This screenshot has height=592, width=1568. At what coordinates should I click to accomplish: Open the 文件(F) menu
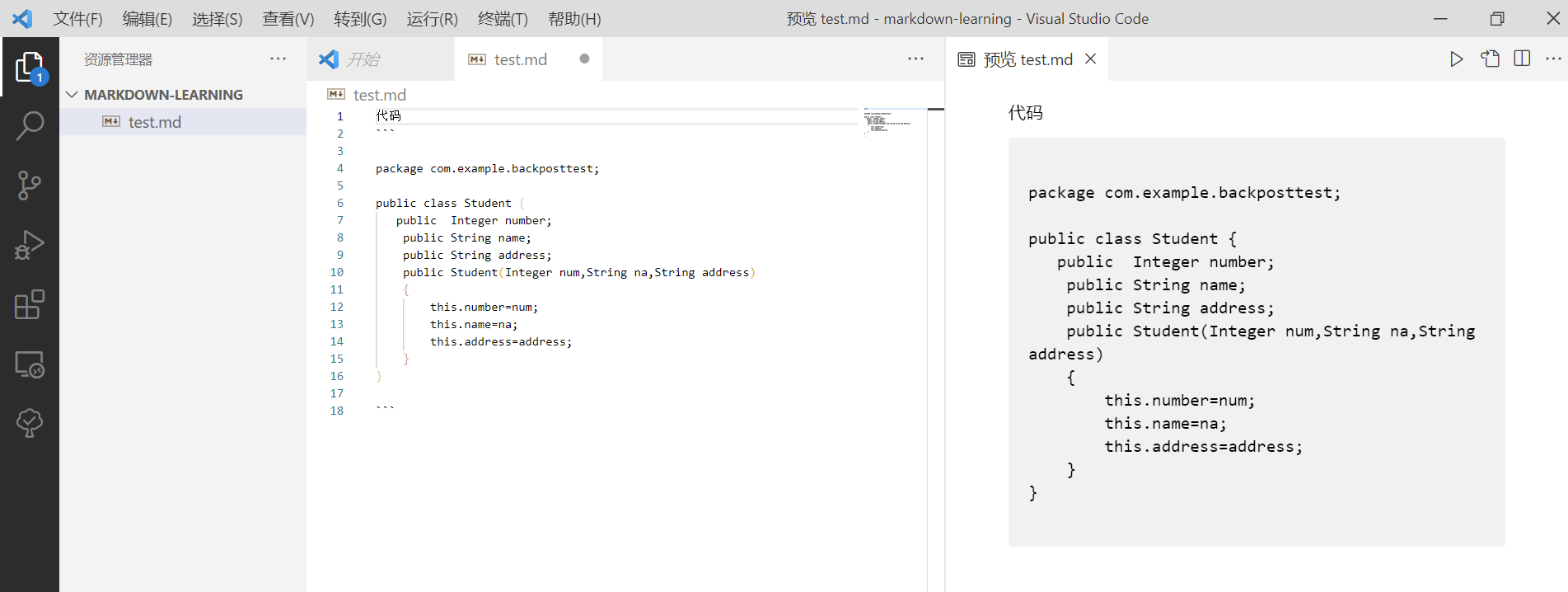tap(78, 18)
